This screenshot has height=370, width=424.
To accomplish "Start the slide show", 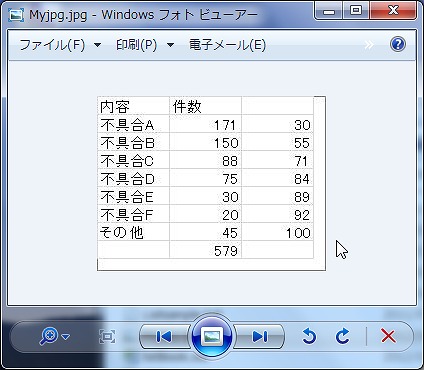I will click(212, 336).
